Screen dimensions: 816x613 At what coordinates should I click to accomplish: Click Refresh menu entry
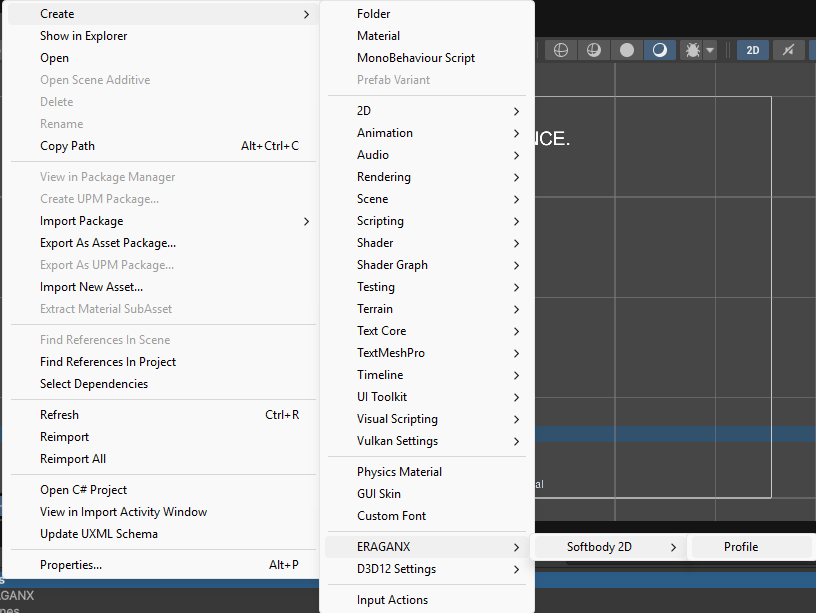163,415
